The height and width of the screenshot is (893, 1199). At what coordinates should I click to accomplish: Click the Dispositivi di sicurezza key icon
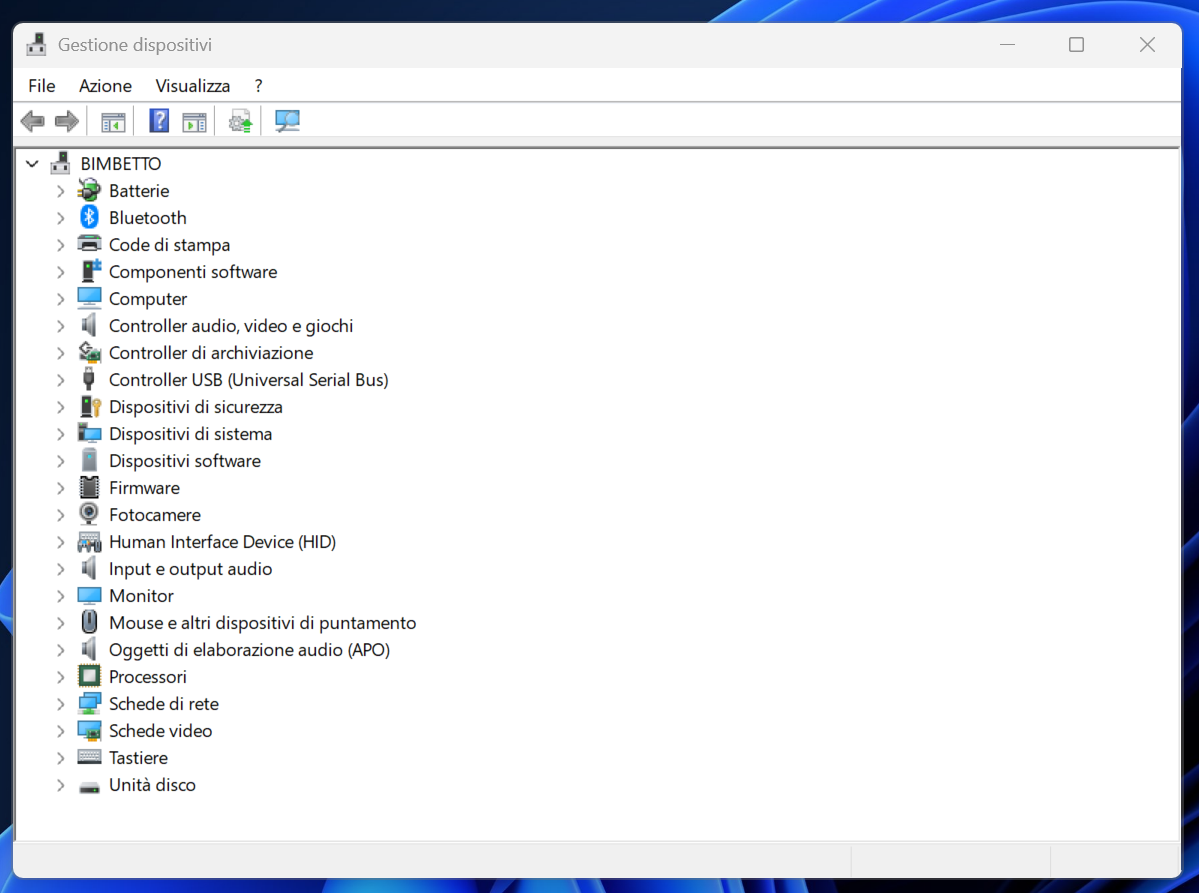click(90, 407)
